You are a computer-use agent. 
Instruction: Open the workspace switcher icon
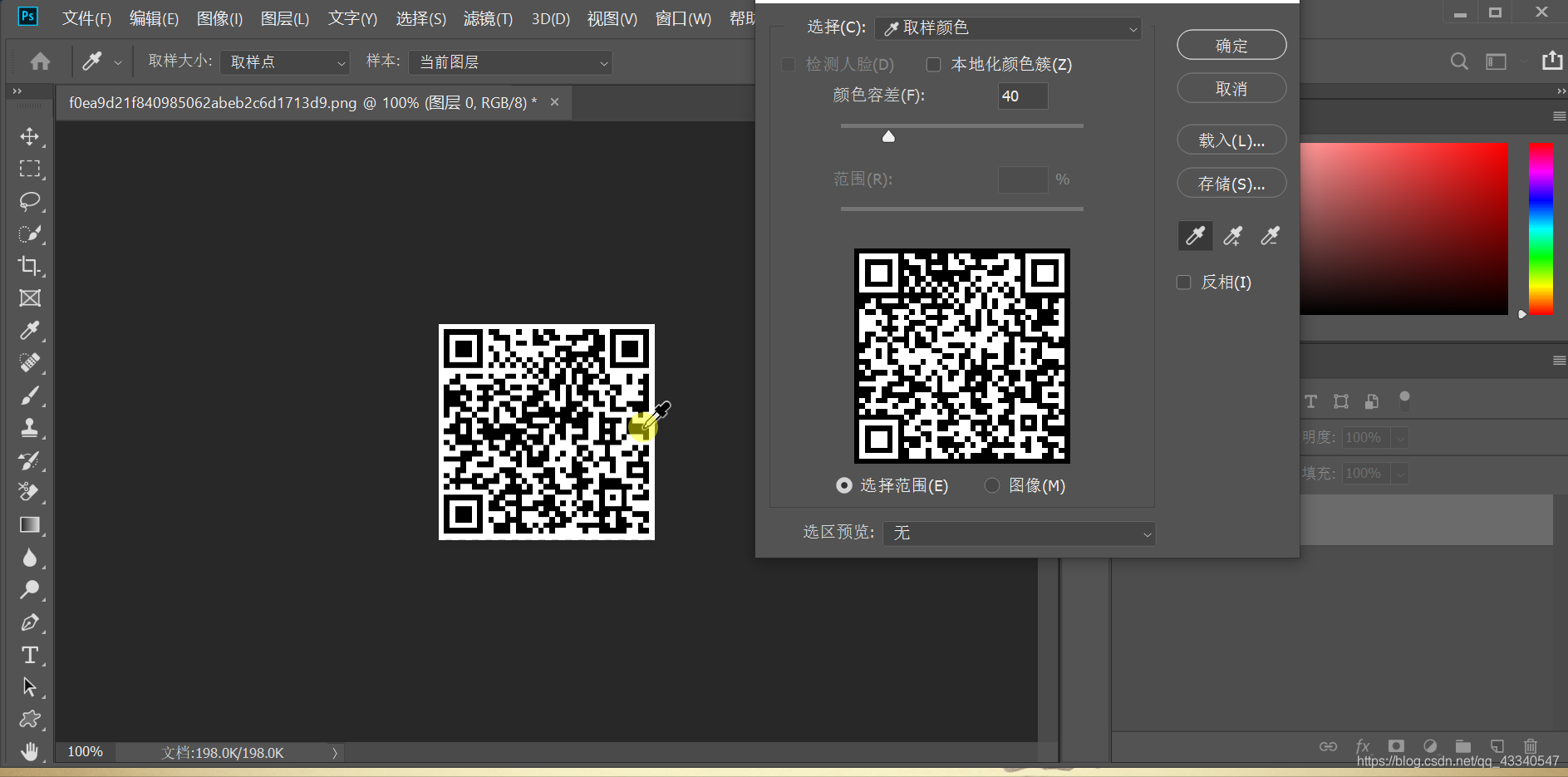click(1497, 61)
